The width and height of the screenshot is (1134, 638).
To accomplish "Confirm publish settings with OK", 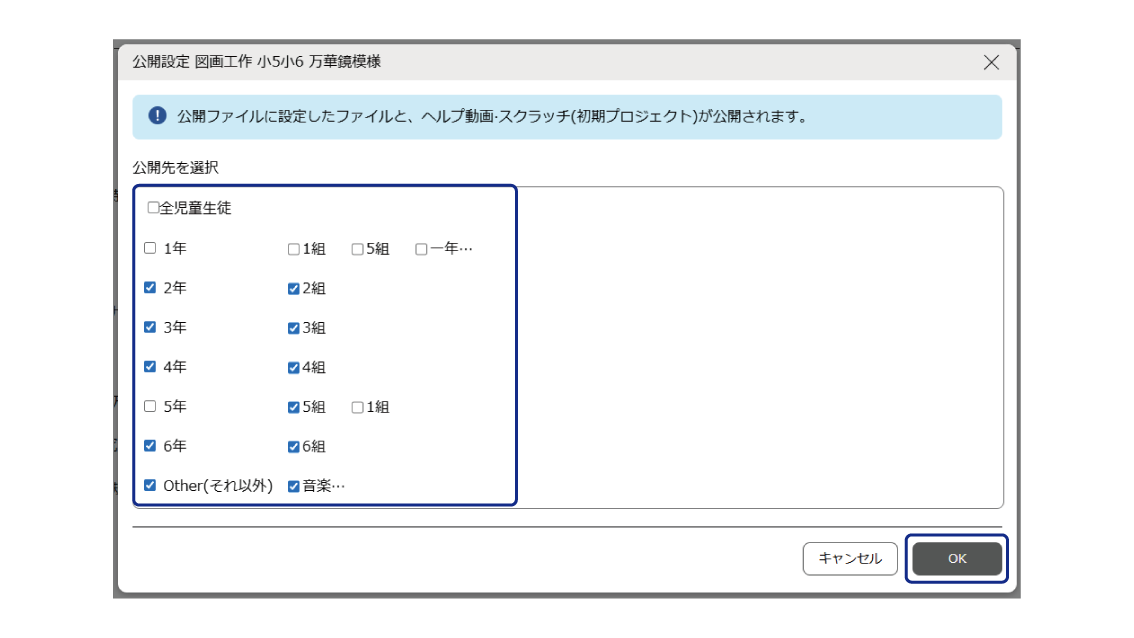I will point(957,559).
